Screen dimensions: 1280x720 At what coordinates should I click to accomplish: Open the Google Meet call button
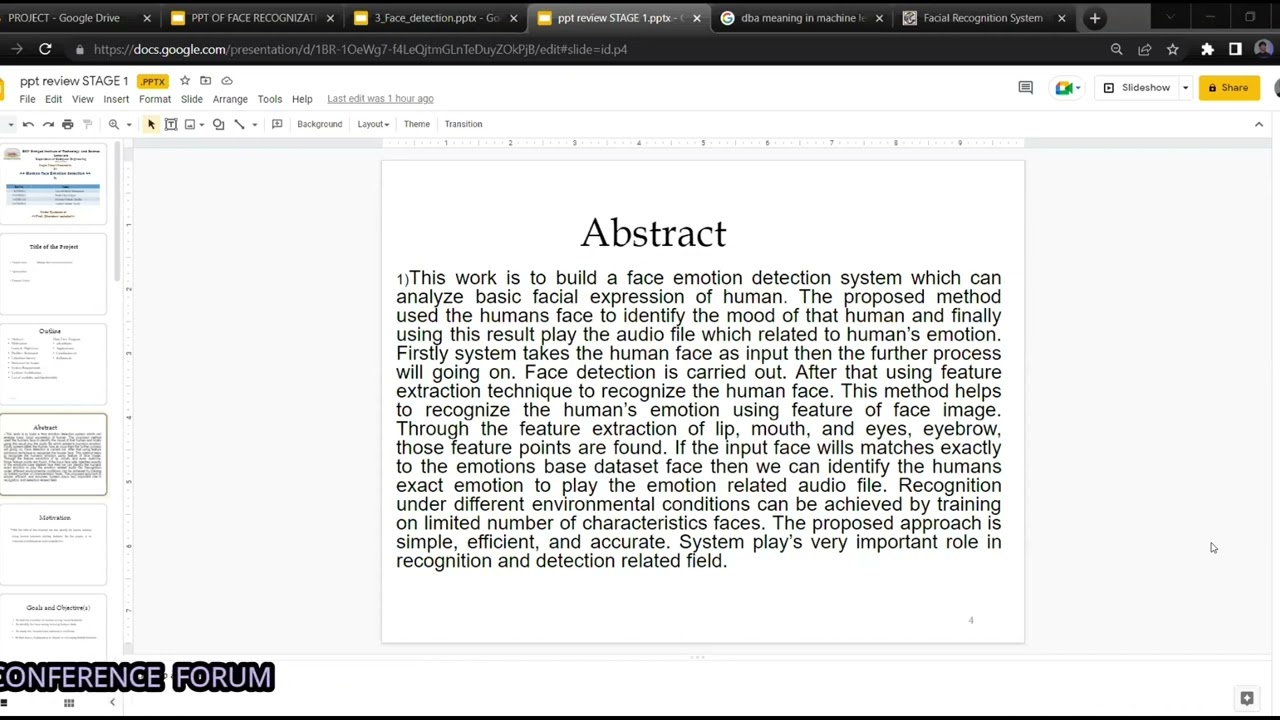[x=1068, y=88]
